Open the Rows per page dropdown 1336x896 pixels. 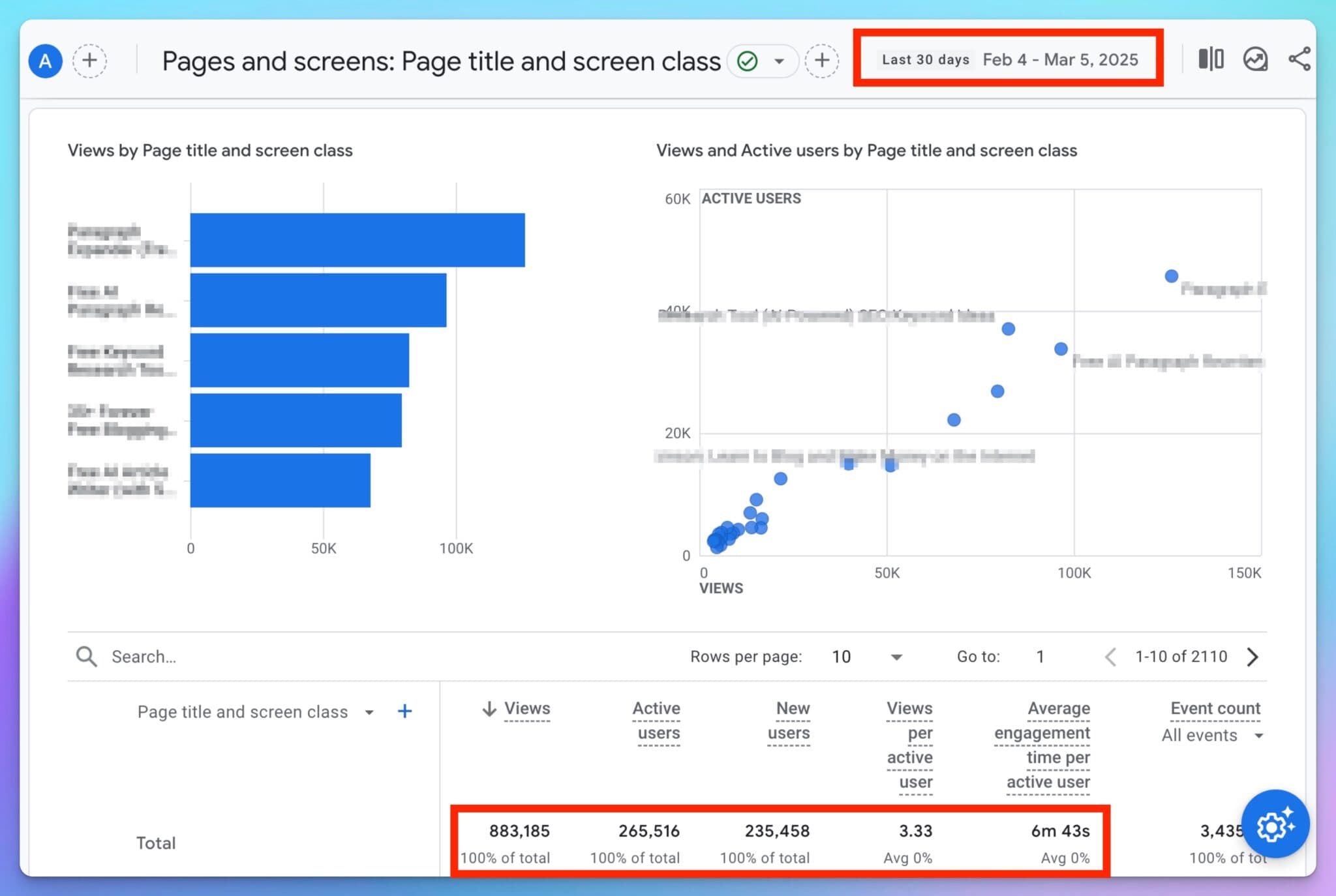click(897, 657)
